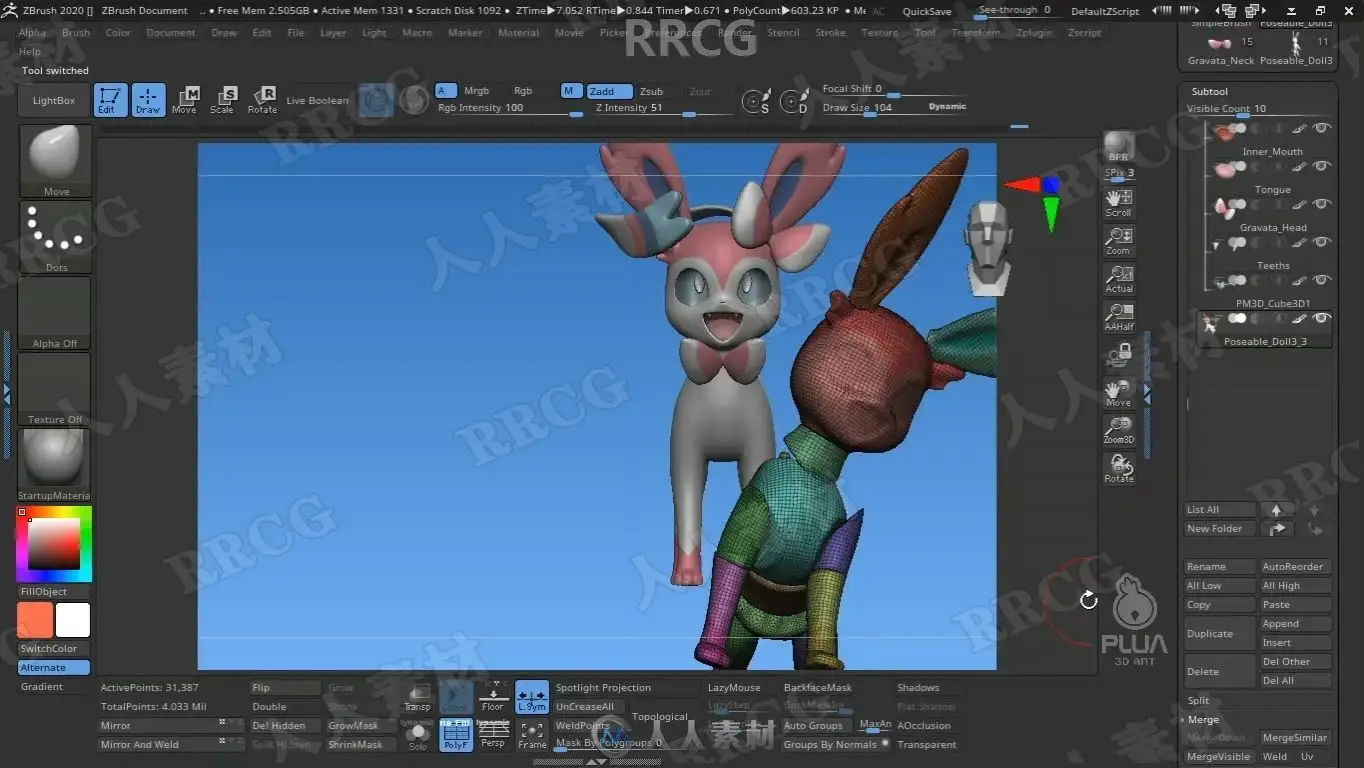Click the LightBox button
The image size is (1364, 768).
[54, 100]
